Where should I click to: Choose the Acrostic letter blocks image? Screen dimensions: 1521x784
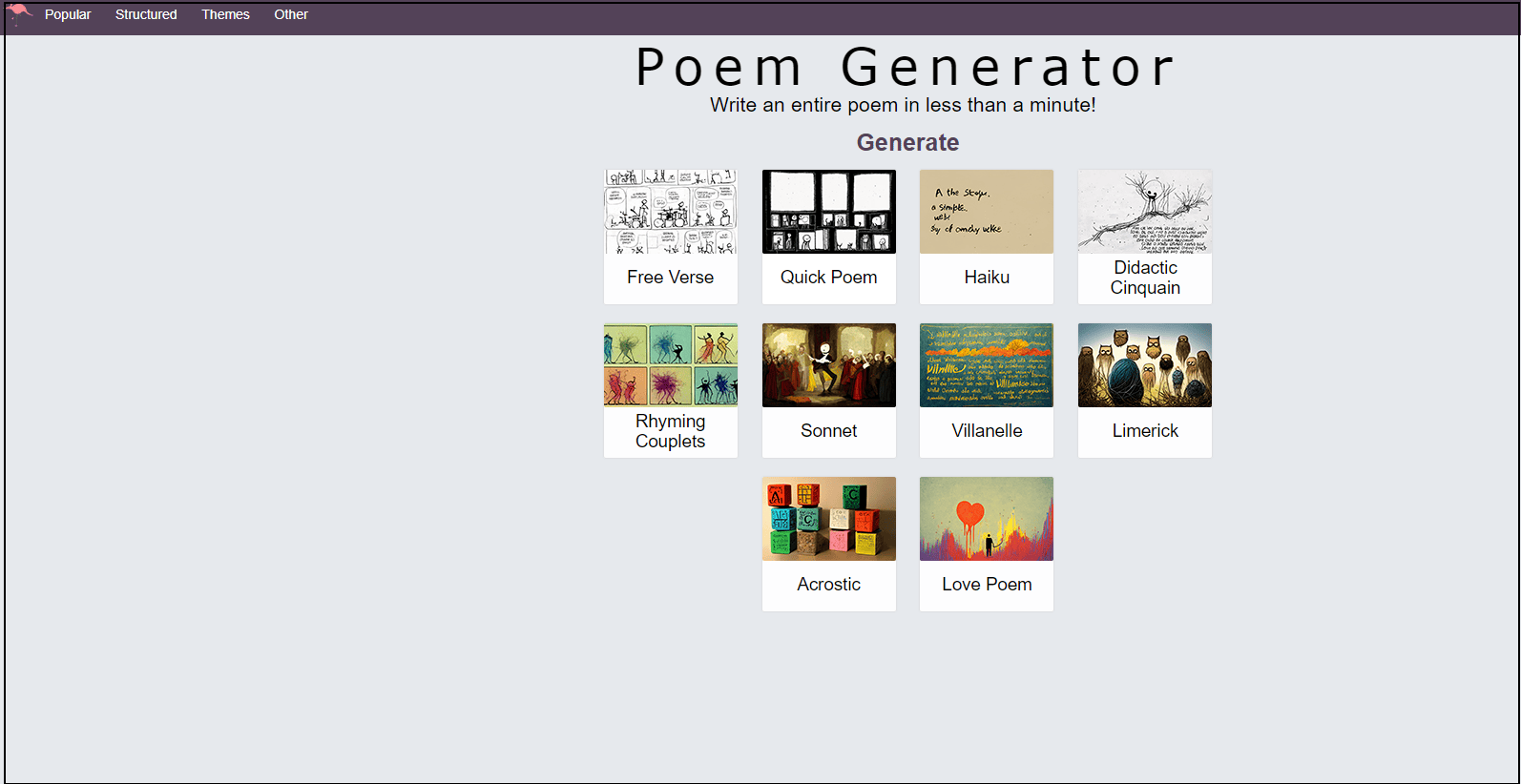pyautogui.click(x=828, y=519)
